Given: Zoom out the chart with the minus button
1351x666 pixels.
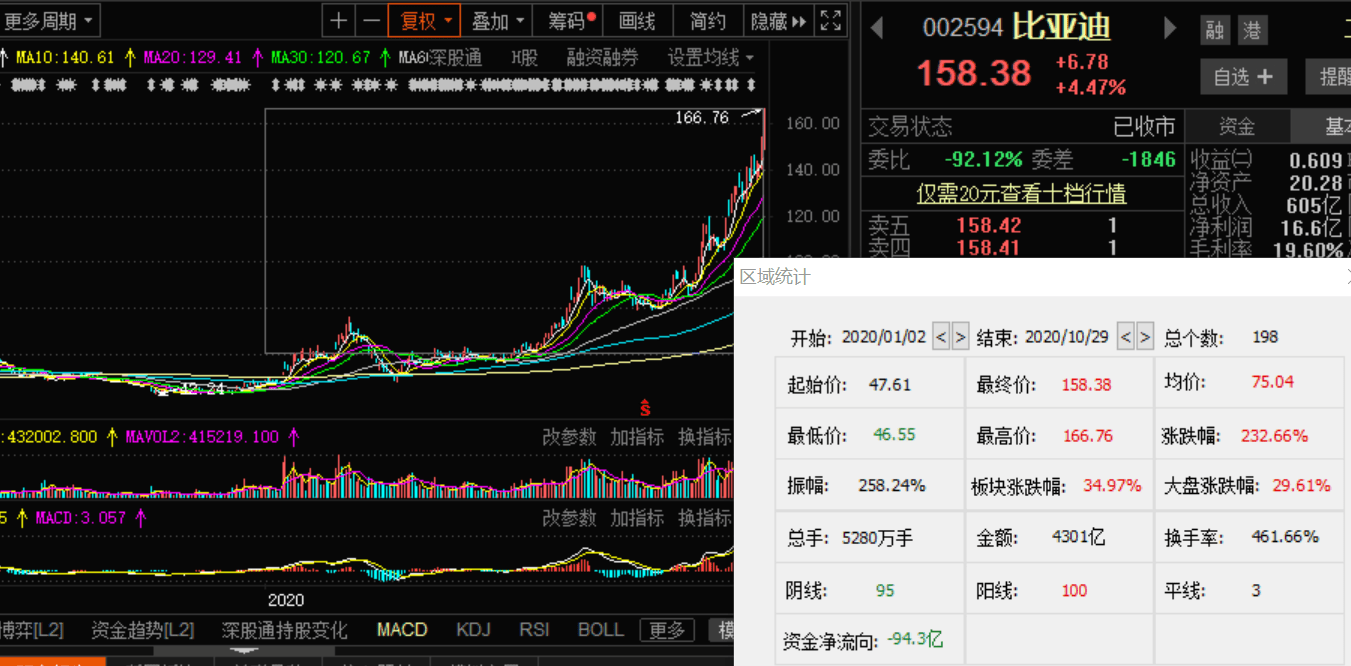Looking at the screenshot, I should 371,20.
